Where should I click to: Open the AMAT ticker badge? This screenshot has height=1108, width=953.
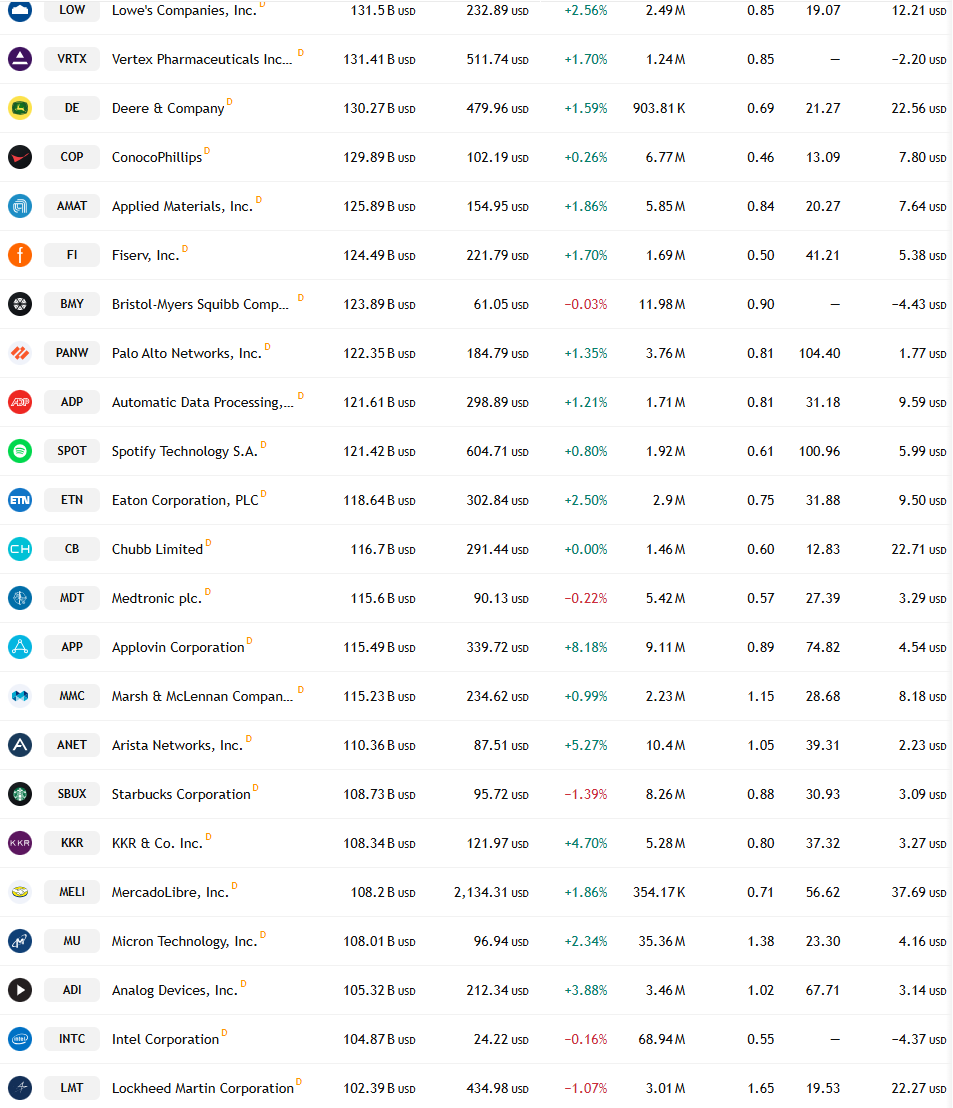click(72, 206)
